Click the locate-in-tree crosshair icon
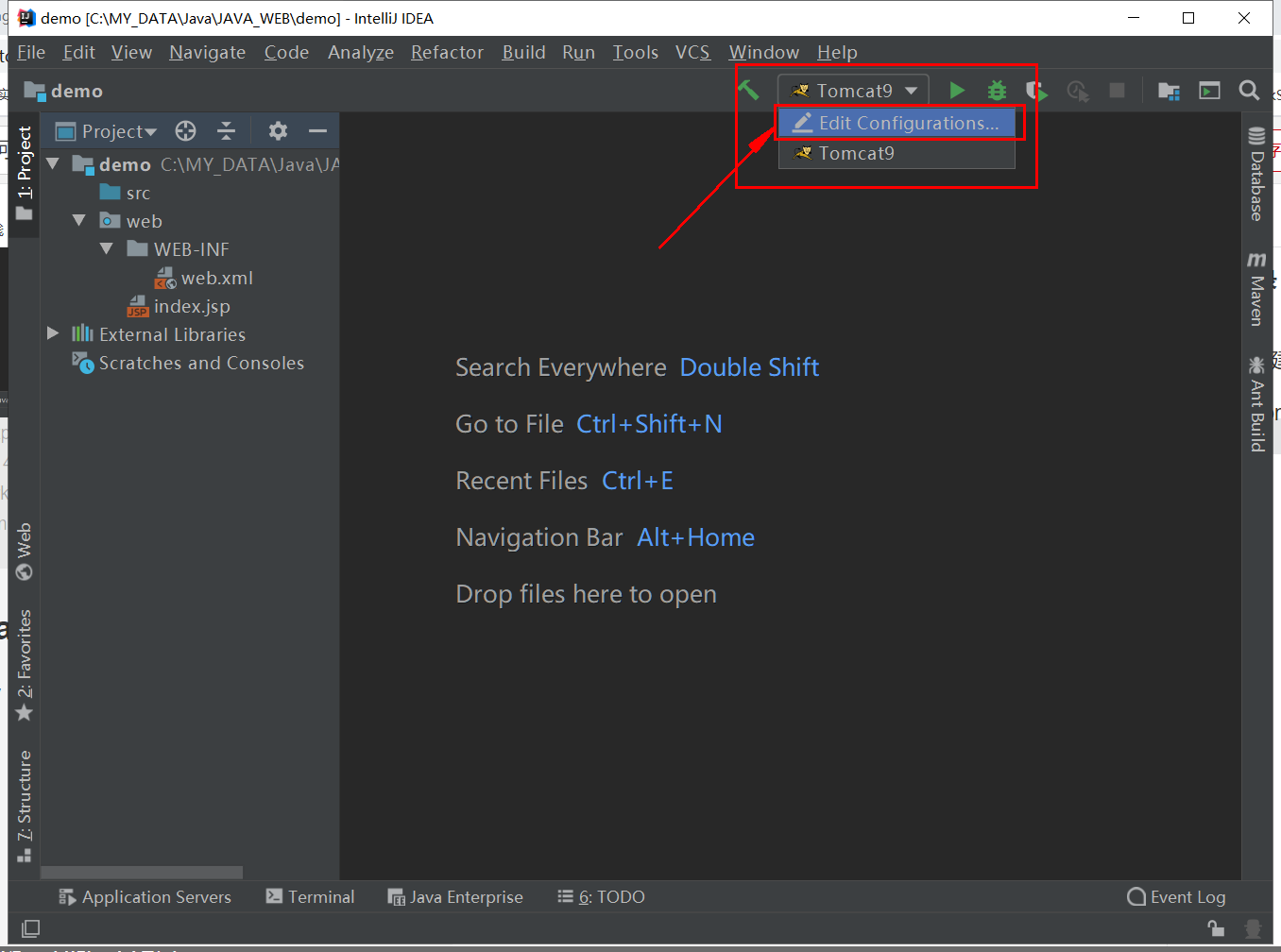 click(x=186, y=131)
